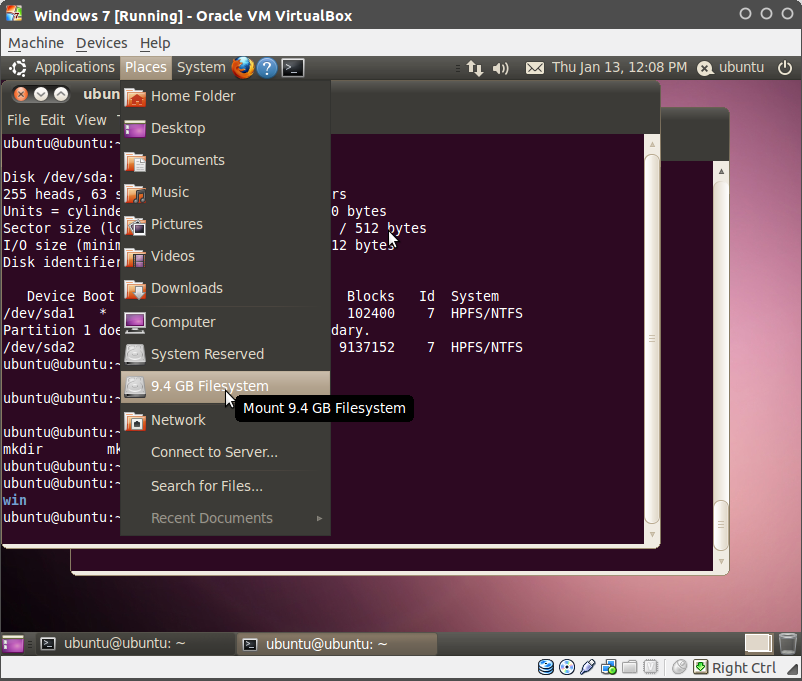Click the System Reserved drive icon

click(x=135, y=355)
